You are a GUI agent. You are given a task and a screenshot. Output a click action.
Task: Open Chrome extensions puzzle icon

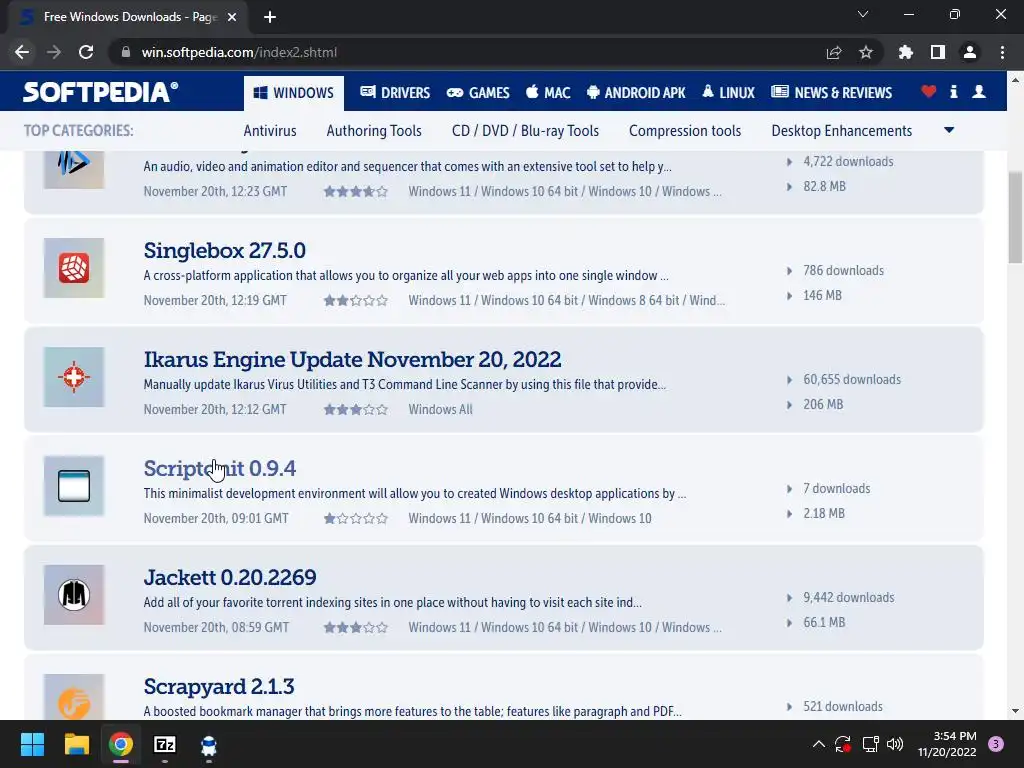[905, 52]
